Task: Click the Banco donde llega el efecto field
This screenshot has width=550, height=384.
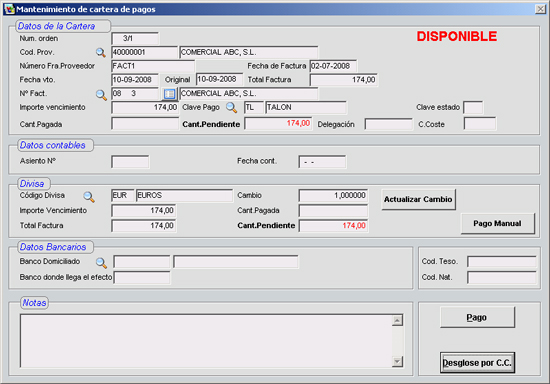Action: pyautogui.click(x=142, y=277)
